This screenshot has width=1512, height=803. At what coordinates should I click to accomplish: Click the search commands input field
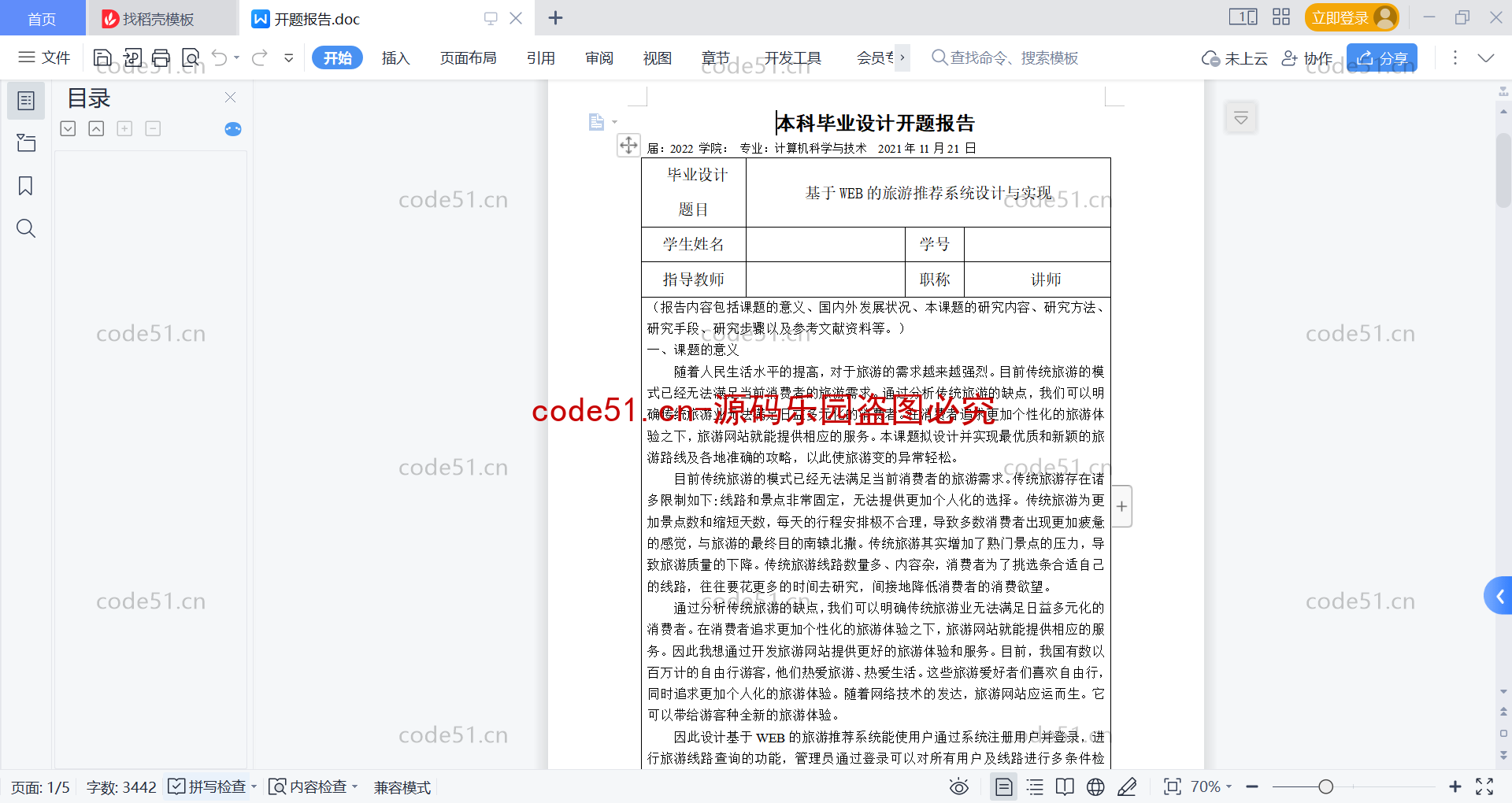(1006, 57)
